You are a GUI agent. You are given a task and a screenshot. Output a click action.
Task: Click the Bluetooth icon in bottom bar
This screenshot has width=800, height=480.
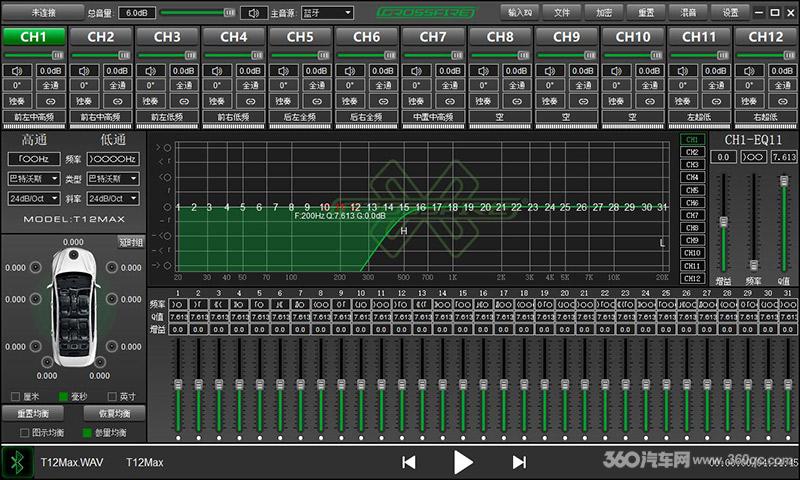18,462
